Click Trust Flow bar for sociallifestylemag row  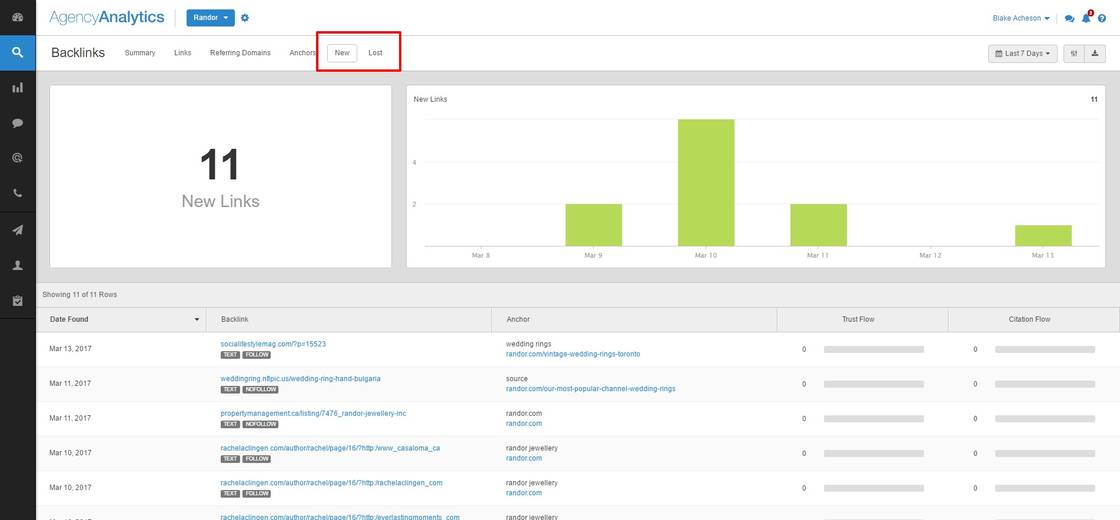click(x=874, y=349)
